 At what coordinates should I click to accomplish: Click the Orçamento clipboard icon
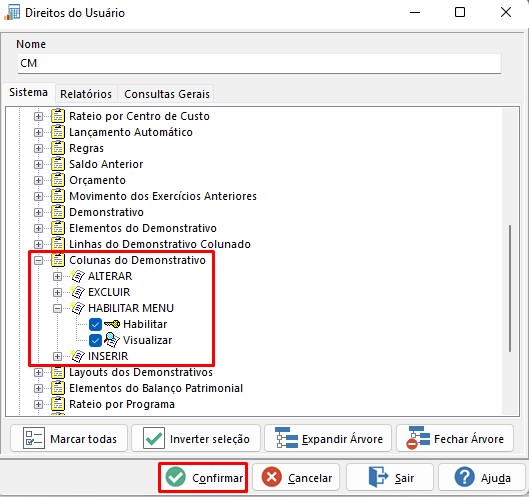coord(58,180)
